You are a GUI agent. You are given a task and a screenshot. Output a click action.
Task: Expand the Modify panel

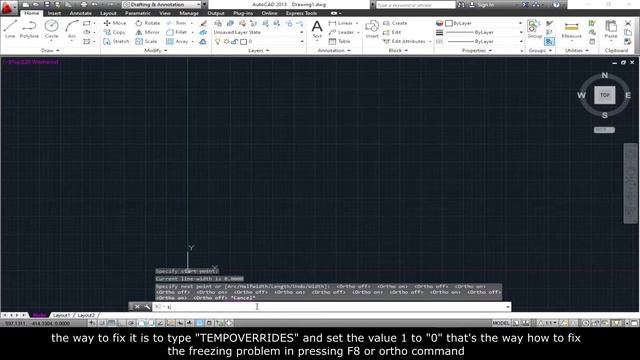(156, 50)
